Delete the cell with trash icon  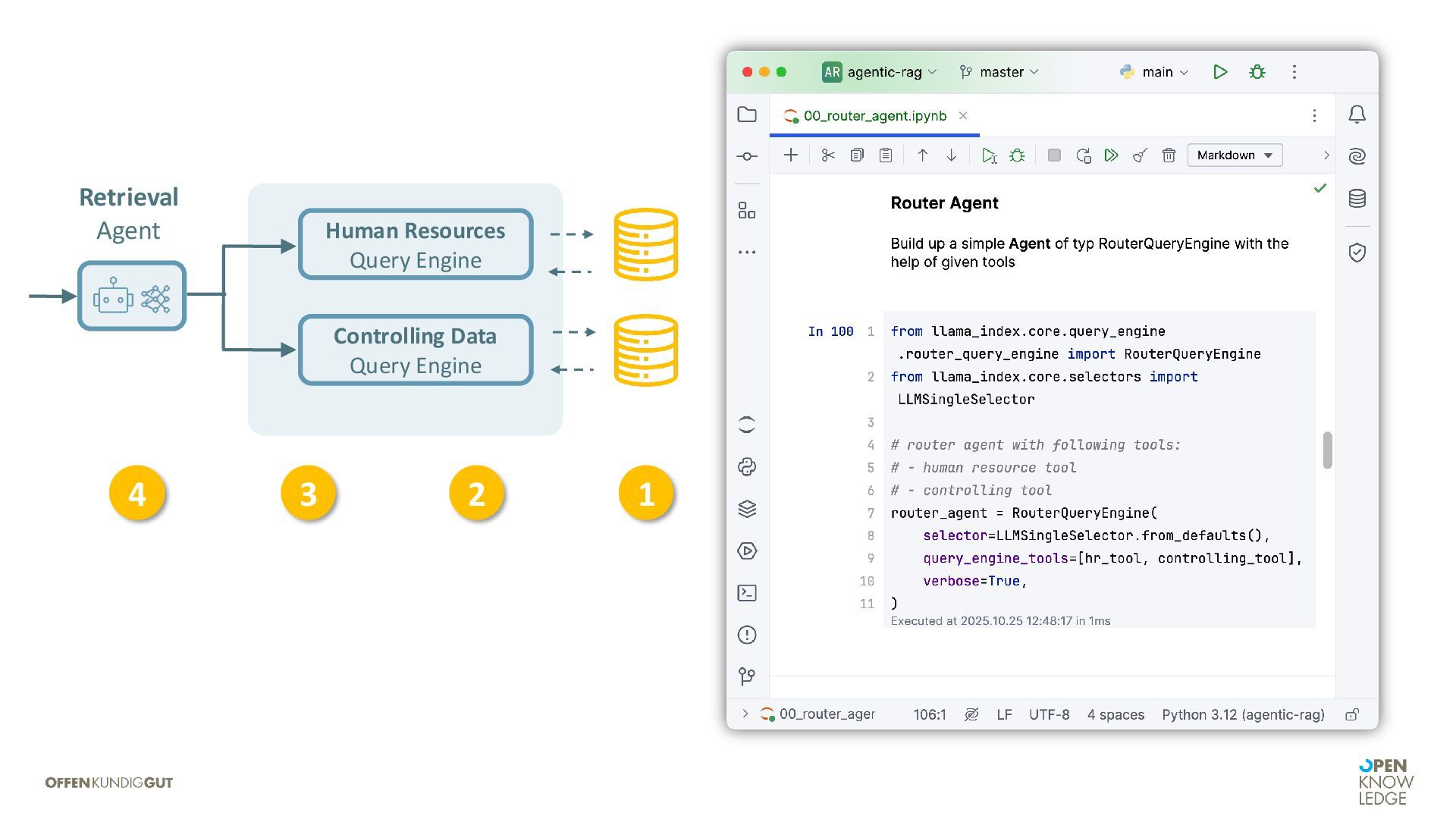pyautogui.click(x=1169, y=155)
